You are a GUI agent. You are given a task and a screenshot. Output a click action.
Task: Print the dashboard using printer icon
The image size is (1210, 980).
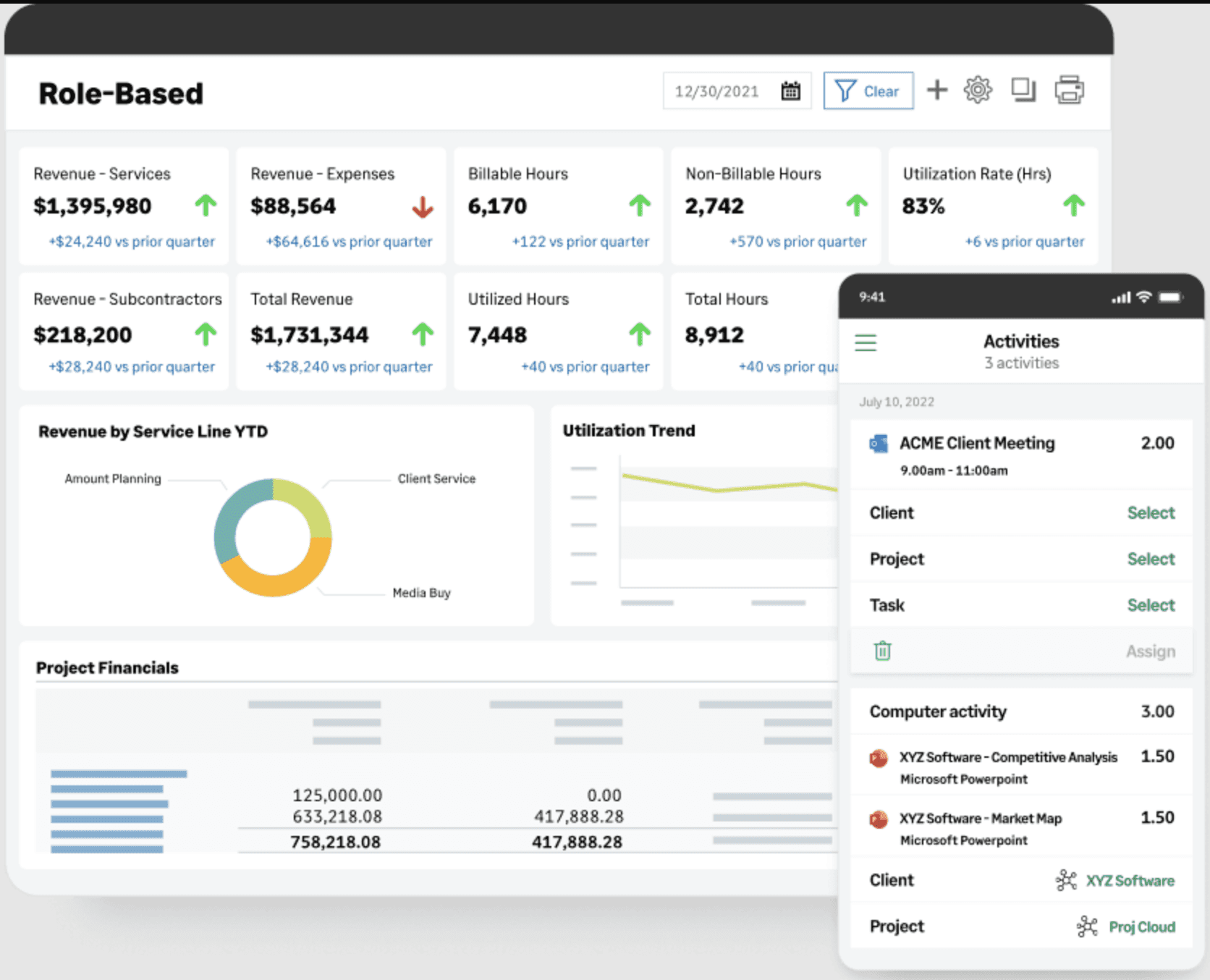coord(1069,90)
